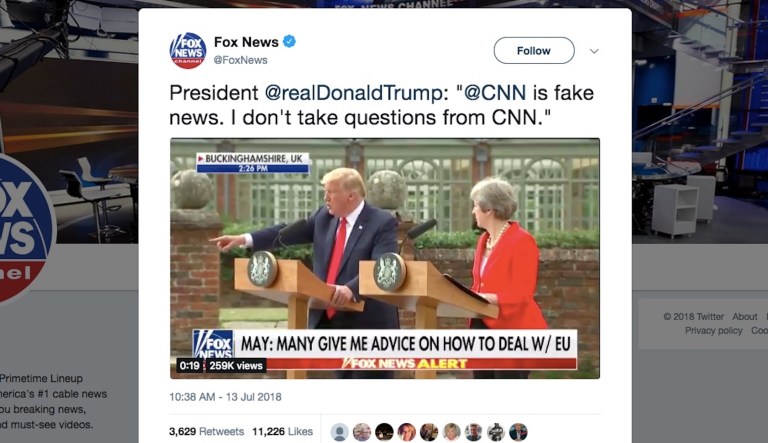Image resolution: width=768 pixels, height=443 pixels.
Task: Open the About footer link
Action: (744, 317)
